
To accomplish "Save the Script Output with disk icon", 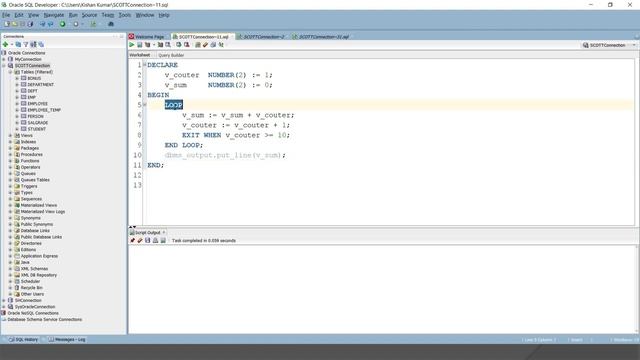I will pos(148,240).
